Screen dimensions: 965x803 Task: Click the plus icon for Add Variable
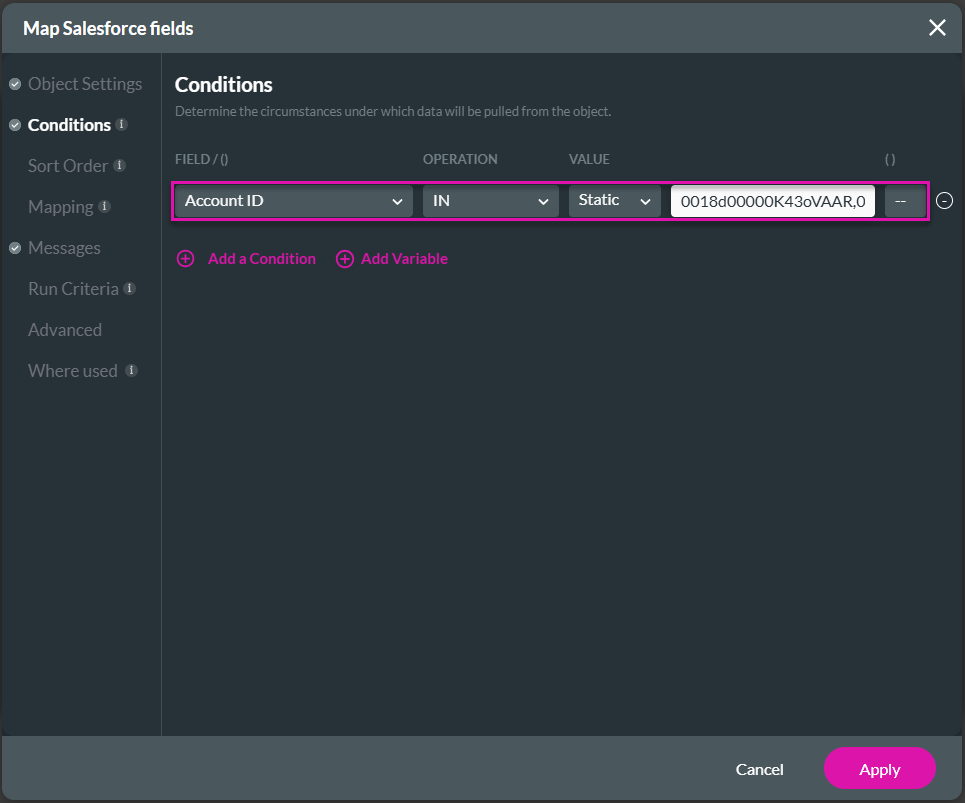345,258
